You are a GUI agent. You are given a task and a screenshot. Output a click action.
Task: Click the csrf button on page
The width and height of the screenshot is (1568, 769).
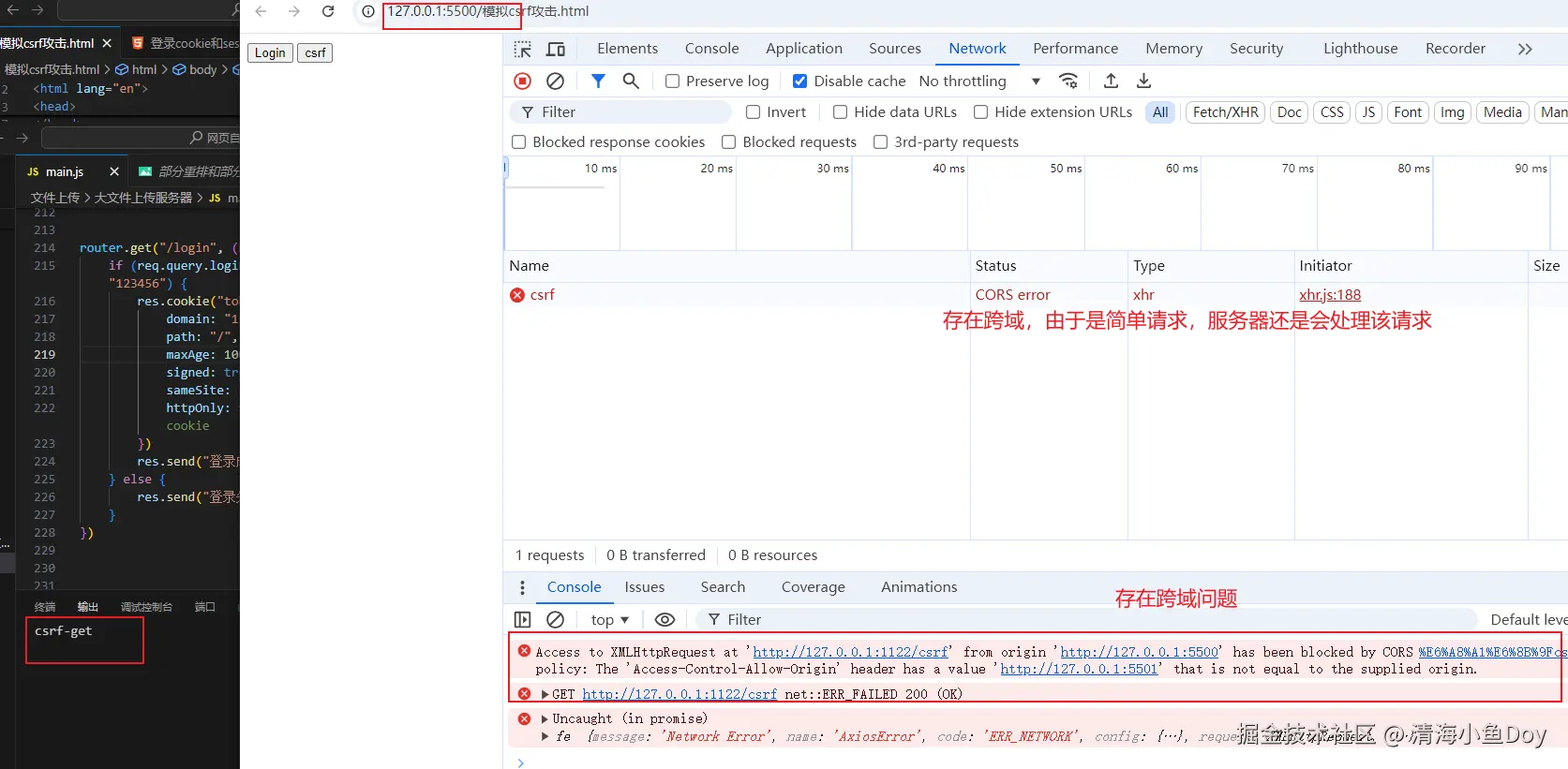pyautogui.click(x=315, y=52)
